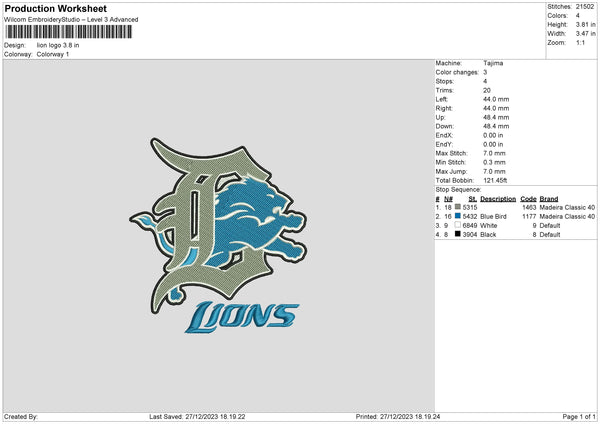This screenshot has width=600, height=424.
Task: Click the 'Colorway 1' value
Action: (53, 54)
